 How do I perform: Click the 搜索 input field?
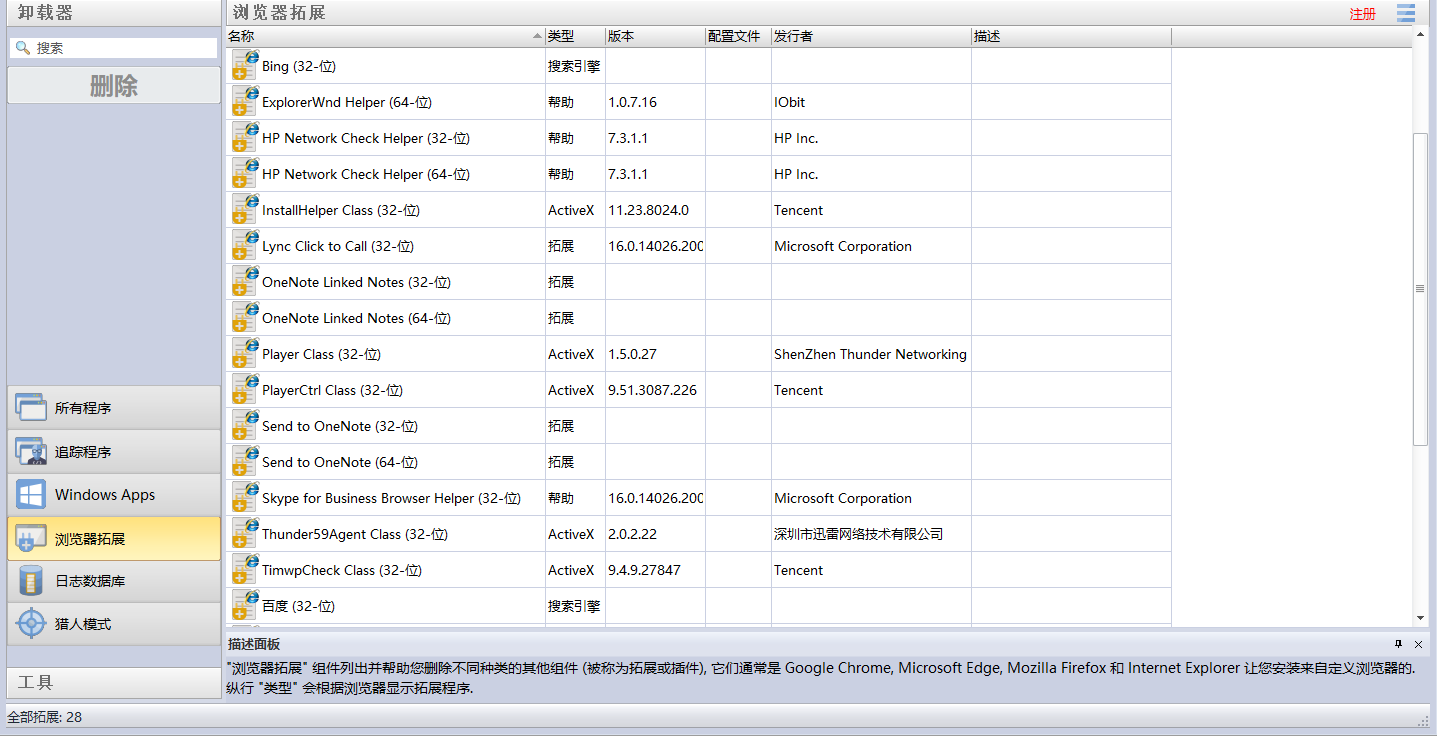tap(113, 48)
